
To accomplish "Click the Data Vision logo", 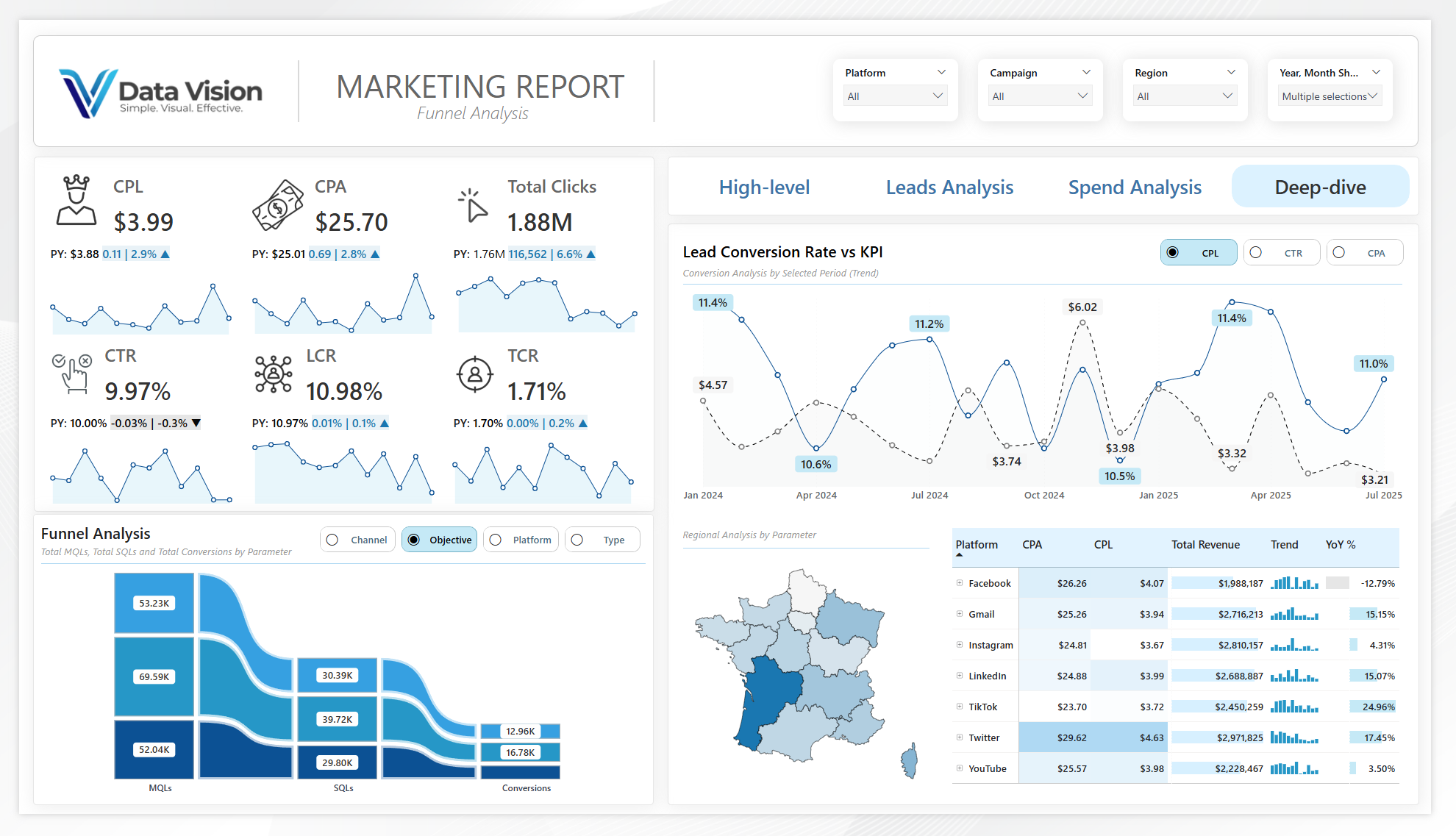I will point(161,93).
